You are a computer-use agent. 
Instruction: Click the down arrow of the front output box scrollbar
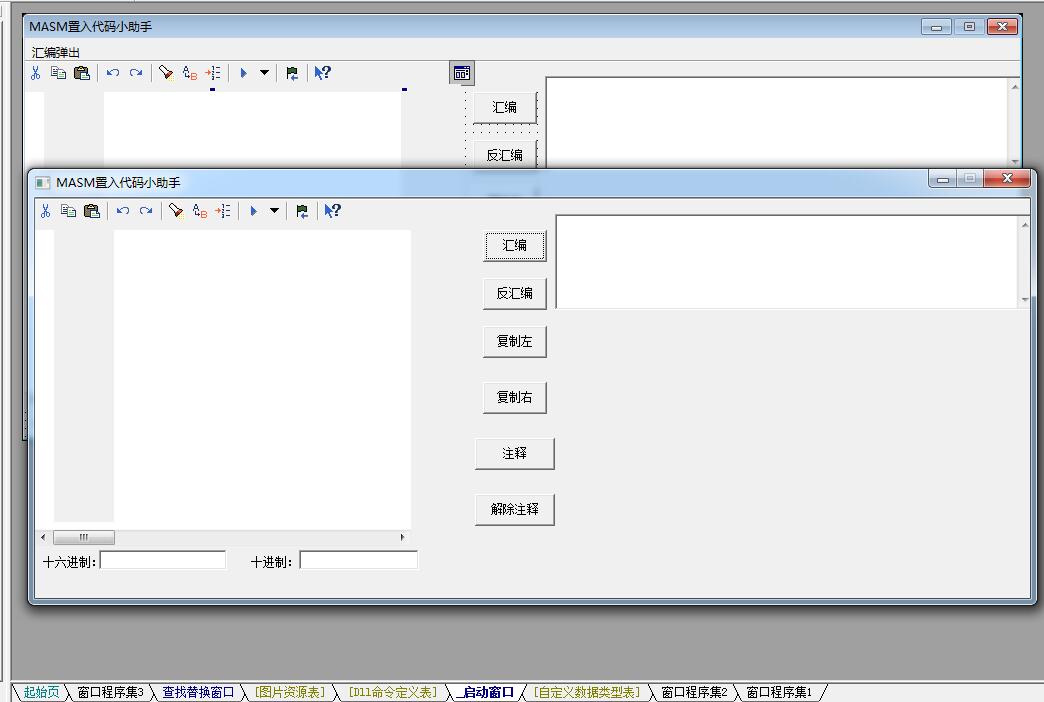pos(1025,300)
